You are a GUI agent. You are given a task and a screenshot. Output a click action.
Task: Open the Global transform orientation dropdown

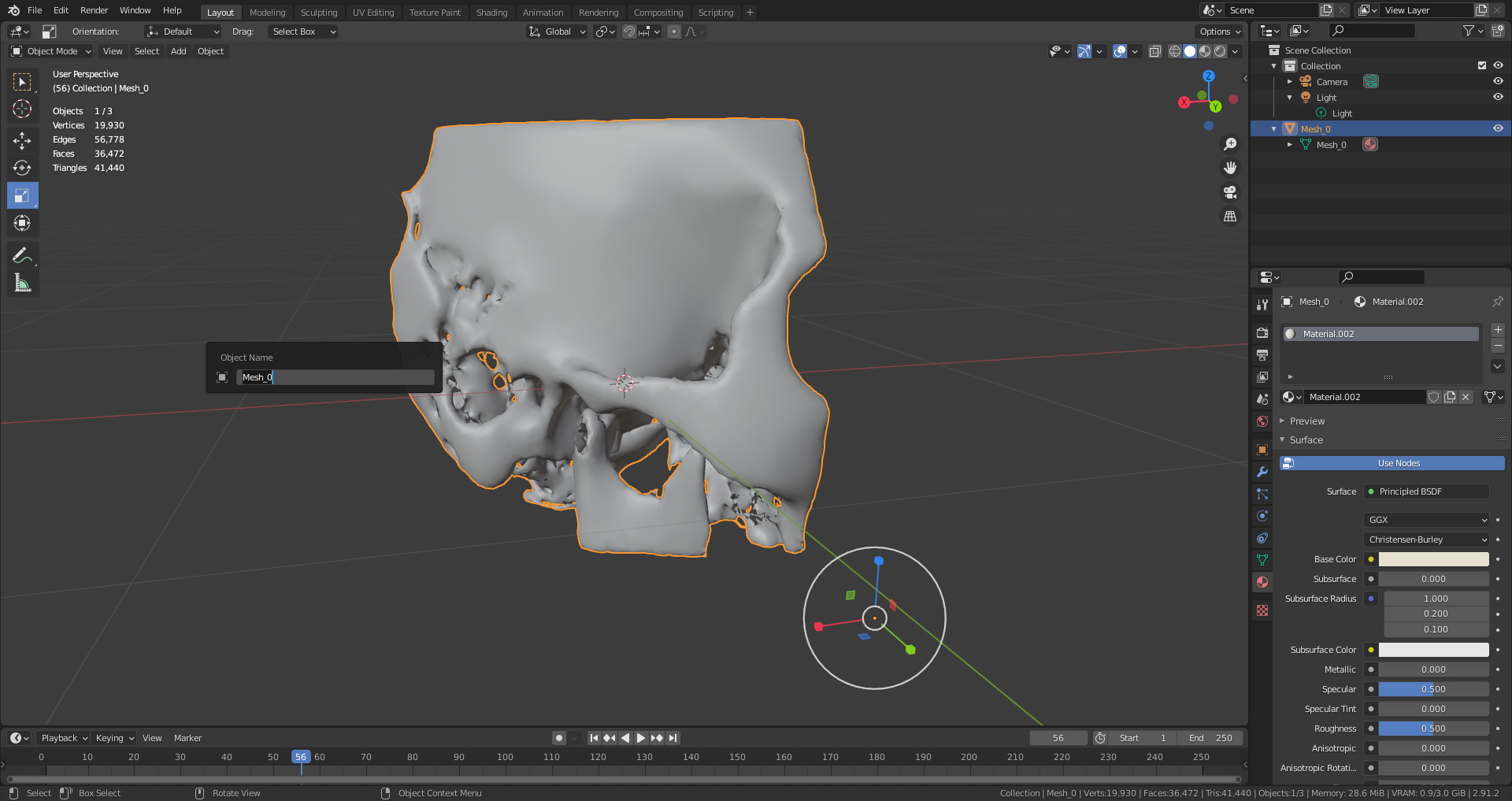click(x=558, y=32)
